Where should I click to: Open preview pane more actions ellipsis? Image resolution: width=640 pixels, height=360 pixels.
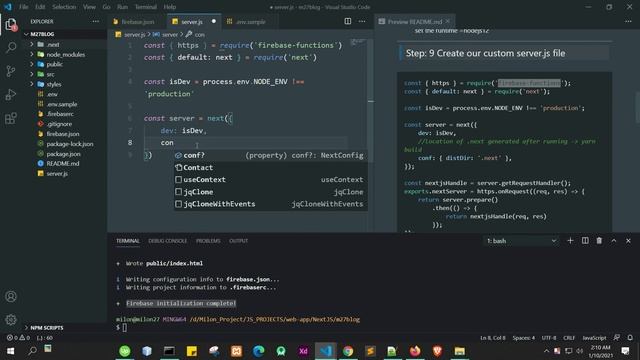pyautogui.click(x=628, y=21)
